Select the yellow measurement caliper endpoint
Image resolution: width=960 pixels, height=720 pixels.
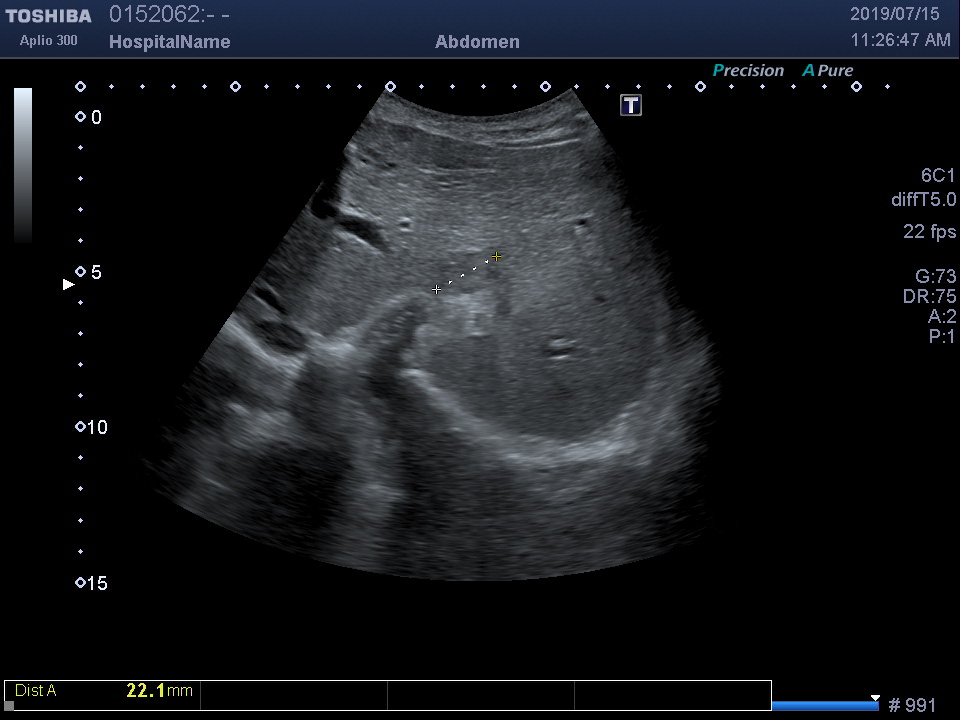point(496,257)
